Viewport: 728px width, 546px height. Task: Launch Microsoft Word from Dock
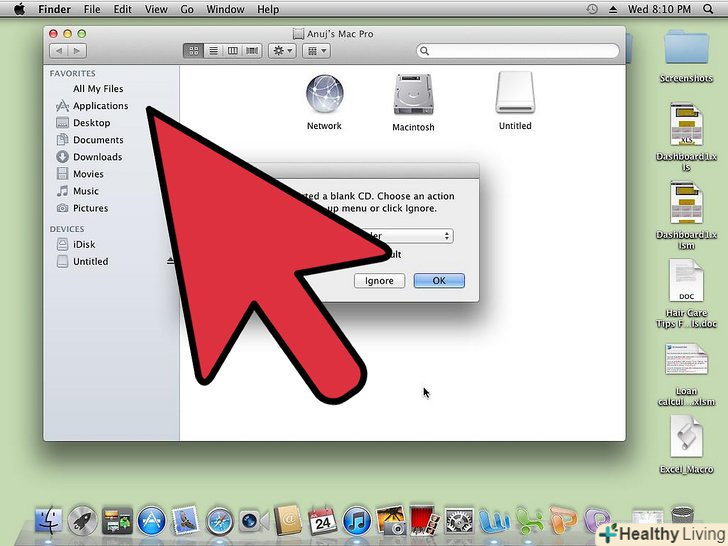[494, 520]
